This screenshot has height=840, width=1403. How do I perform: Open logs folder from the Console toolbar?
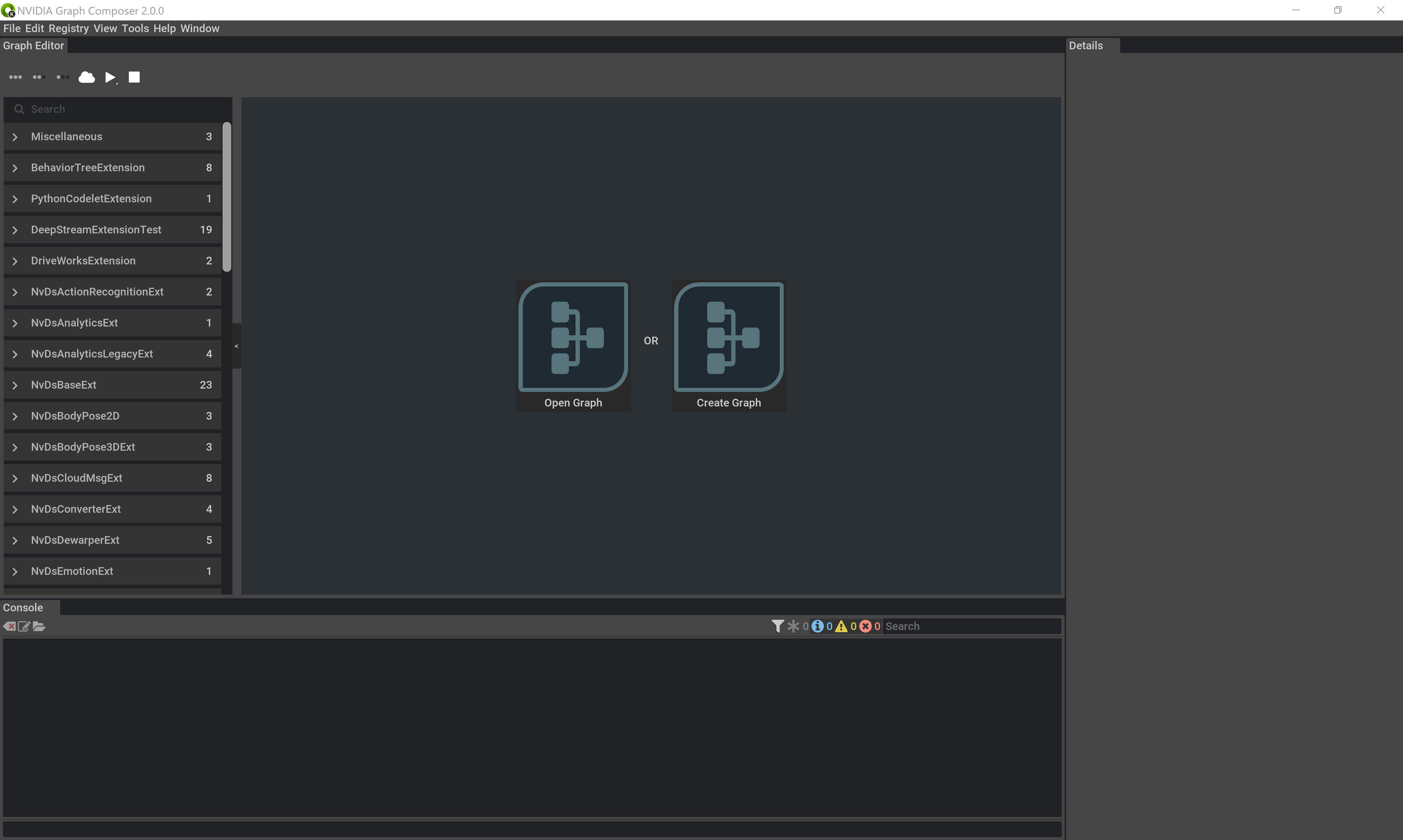coord(39,626)
